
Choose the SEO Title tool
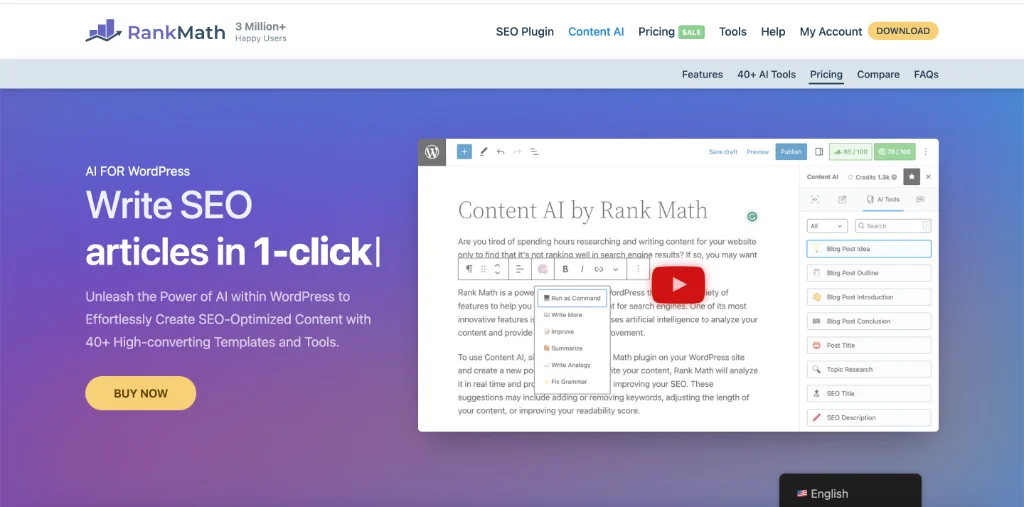point(869,393)
